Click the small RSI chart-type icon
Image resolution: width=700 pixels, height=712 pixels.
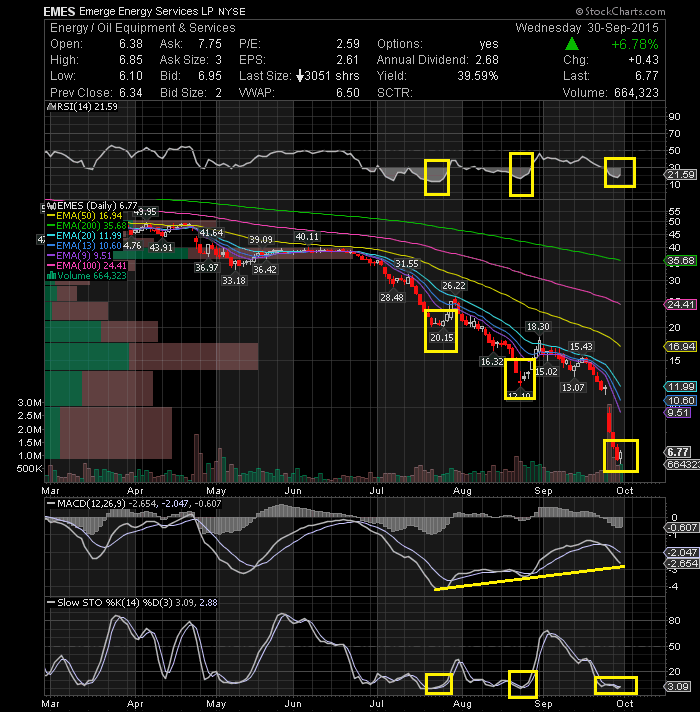[51, 107]
